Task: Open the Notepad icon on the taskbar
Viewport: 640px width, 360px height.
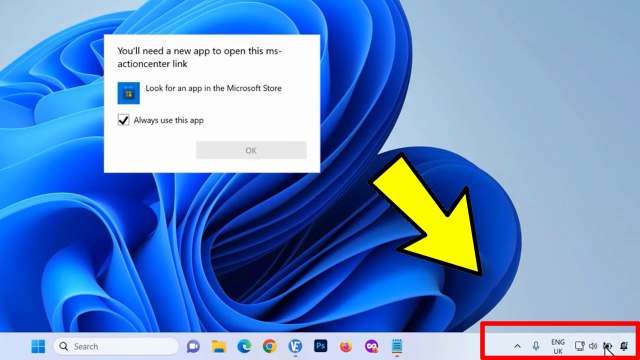Action: (397, 347)
